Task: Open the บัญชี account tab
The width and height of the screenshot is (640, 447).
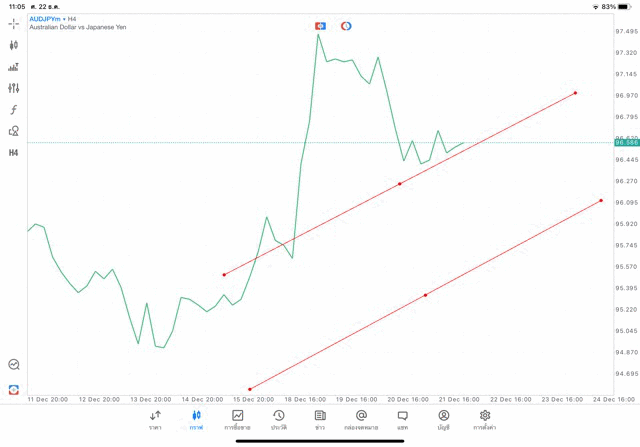Action: pyautogui.click(x=443, y=420)
